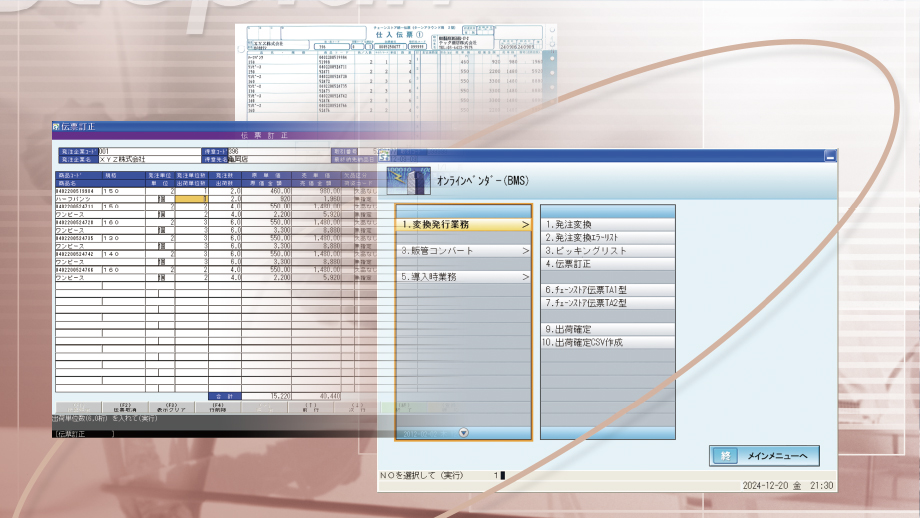Click the circular down-arrow icon under the left menu
Viewport: 920px width, 518px height.
463,432
